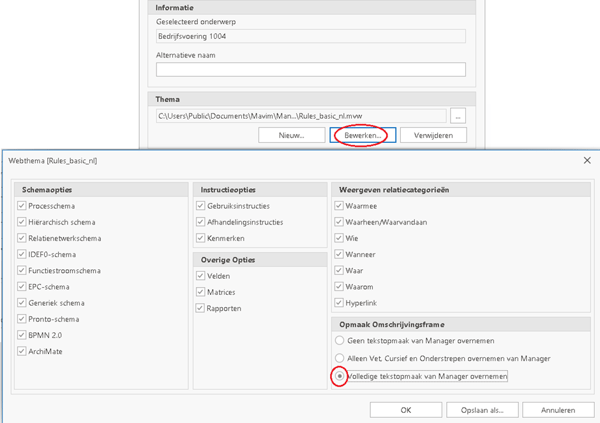Uncheck the Hyperlink relation category
The height and width of the screenshot is (423, 600).
(x=340, y=303)
